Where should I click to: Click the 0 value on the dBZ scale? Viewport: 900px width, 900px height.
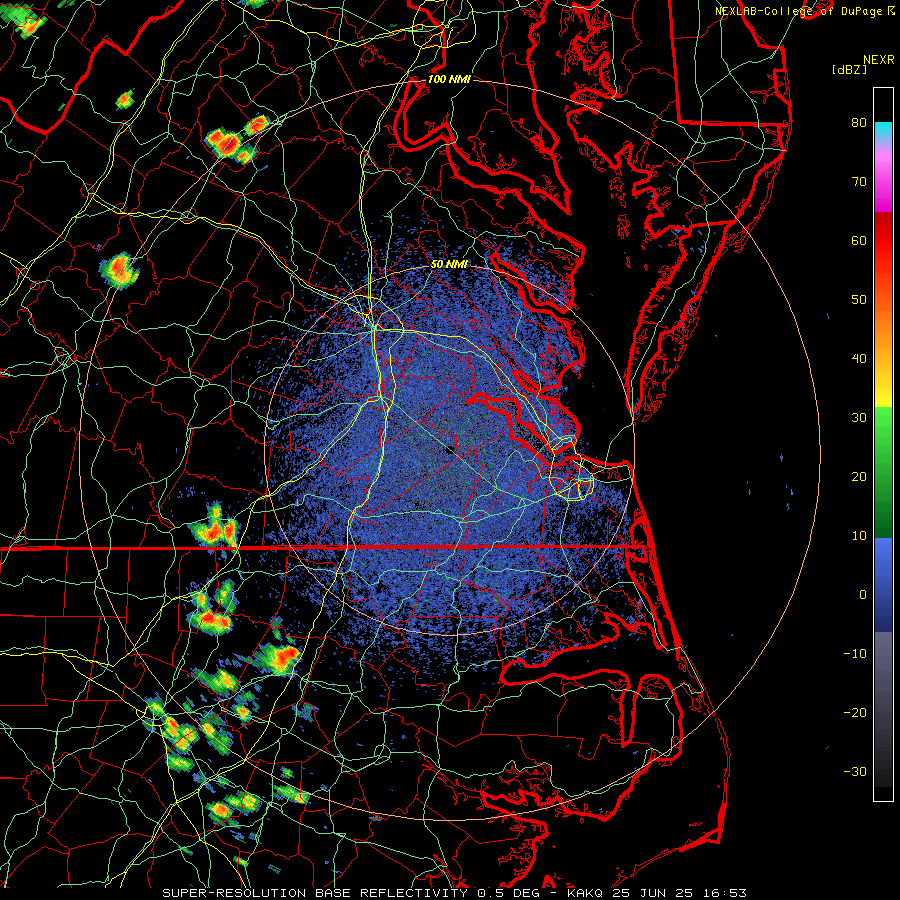click(863, 595)
